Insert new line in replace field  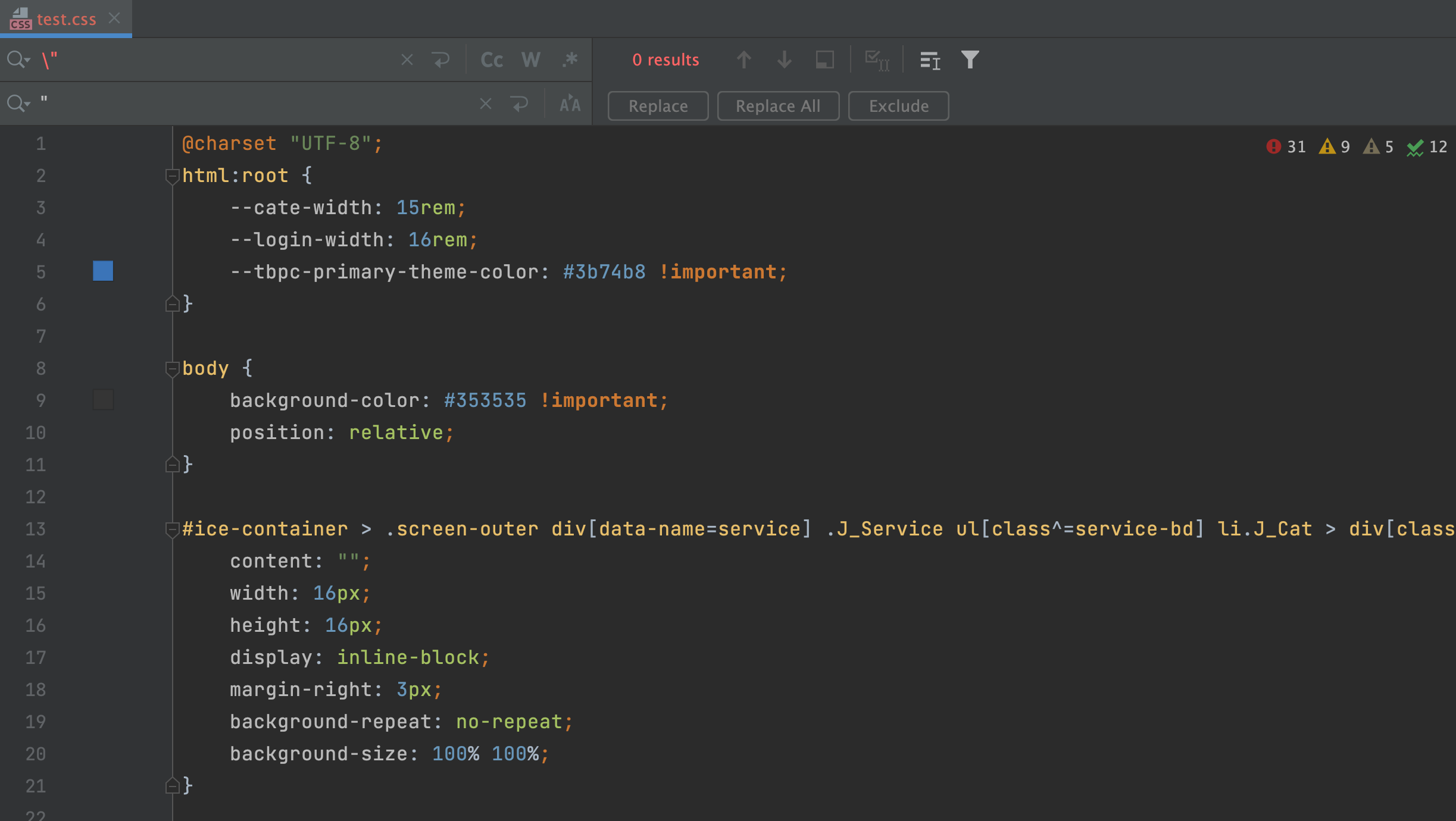click(x=520, y=104)
